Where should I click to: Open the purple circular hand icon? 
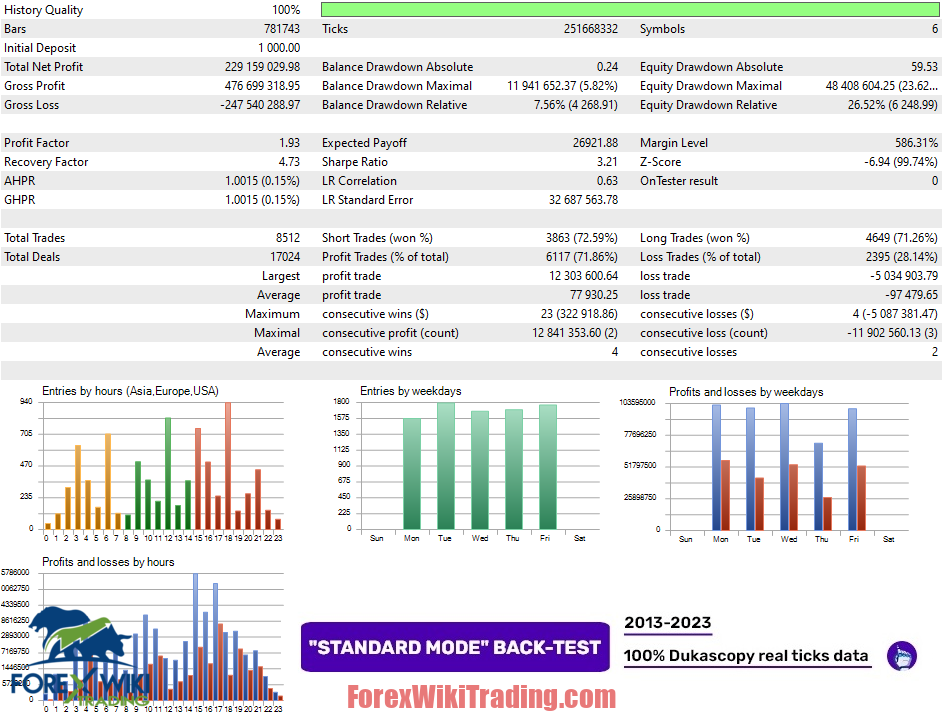(902, 655)
